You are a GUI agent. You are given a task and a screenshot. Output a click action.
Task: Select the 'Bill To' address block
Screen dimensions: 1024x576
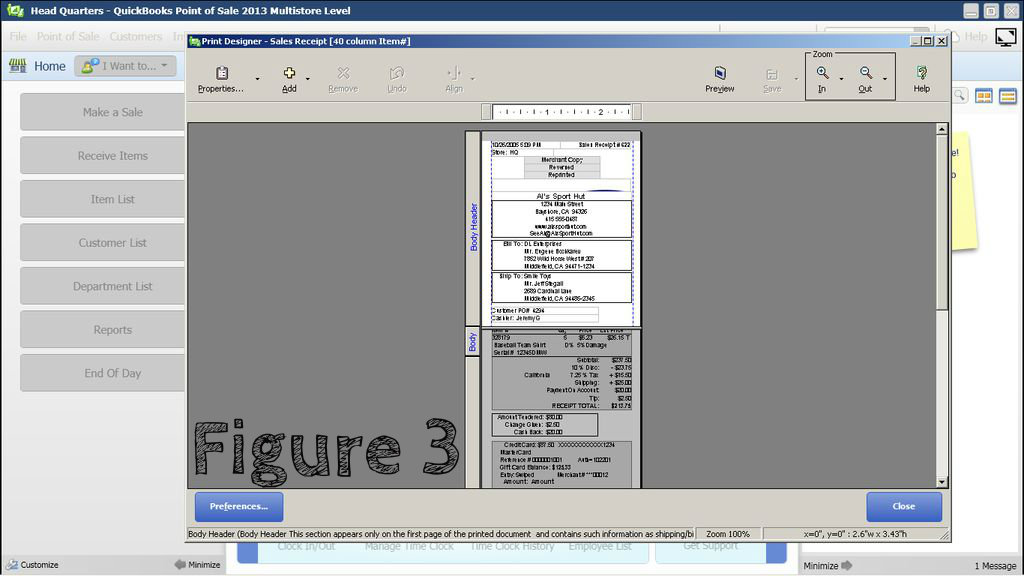pyautogui.click(x=562, y=255)
